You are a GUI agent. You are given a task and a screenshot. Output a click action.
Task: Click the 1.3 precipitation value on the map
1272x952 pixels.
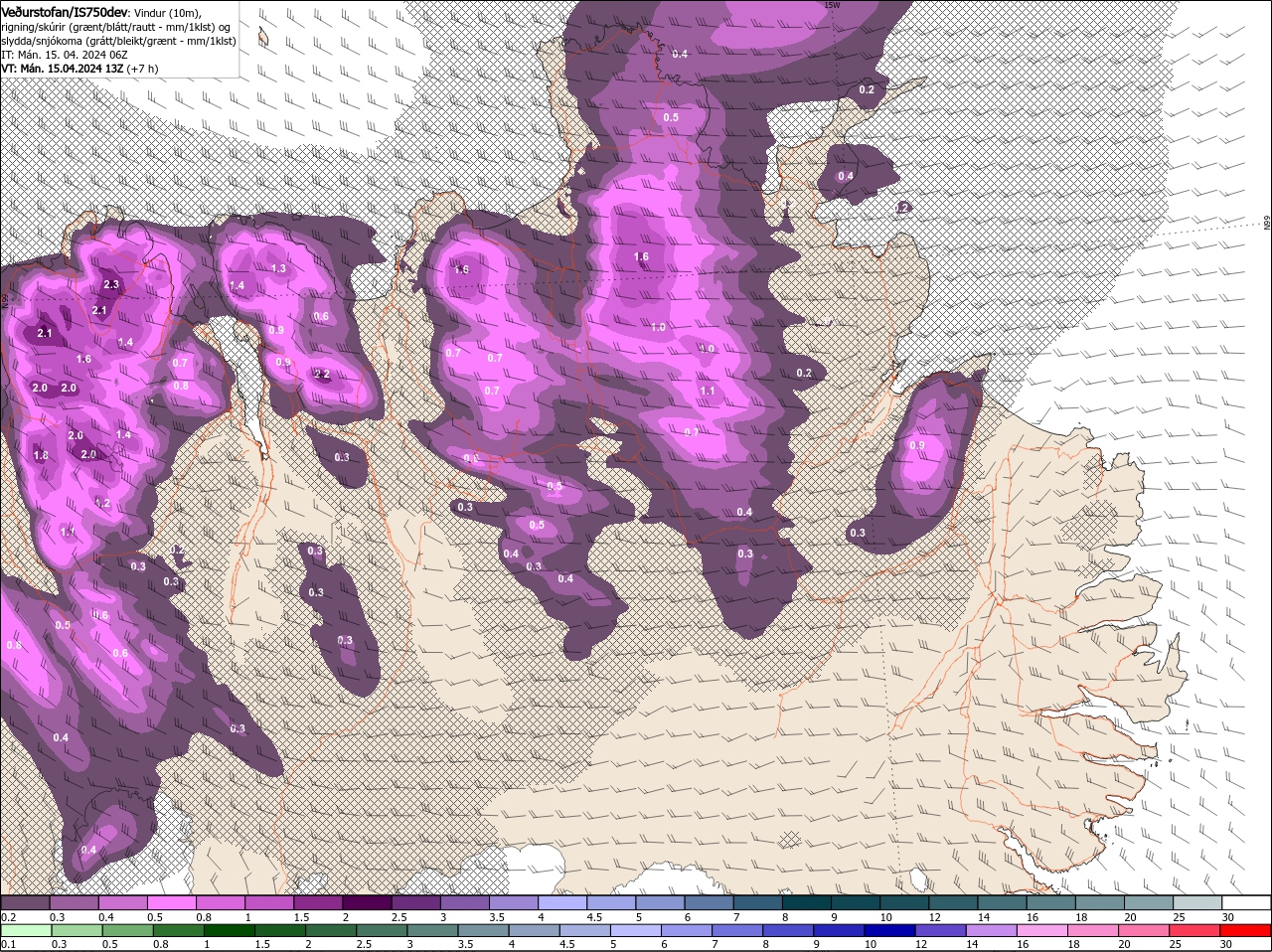pyautogui.click(x=278, y=268)
